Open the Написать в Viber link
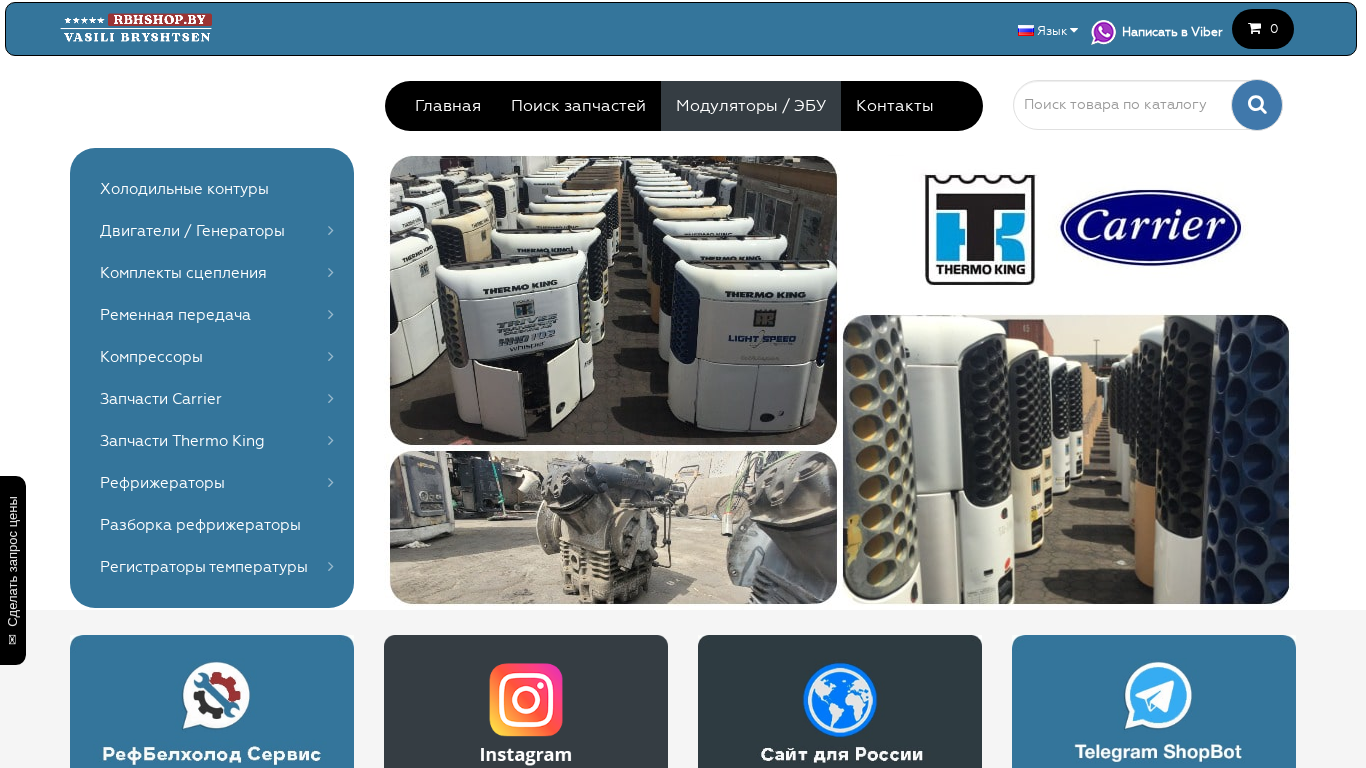The width and height of the screenshot is (1366, 768). [1172, 32]
